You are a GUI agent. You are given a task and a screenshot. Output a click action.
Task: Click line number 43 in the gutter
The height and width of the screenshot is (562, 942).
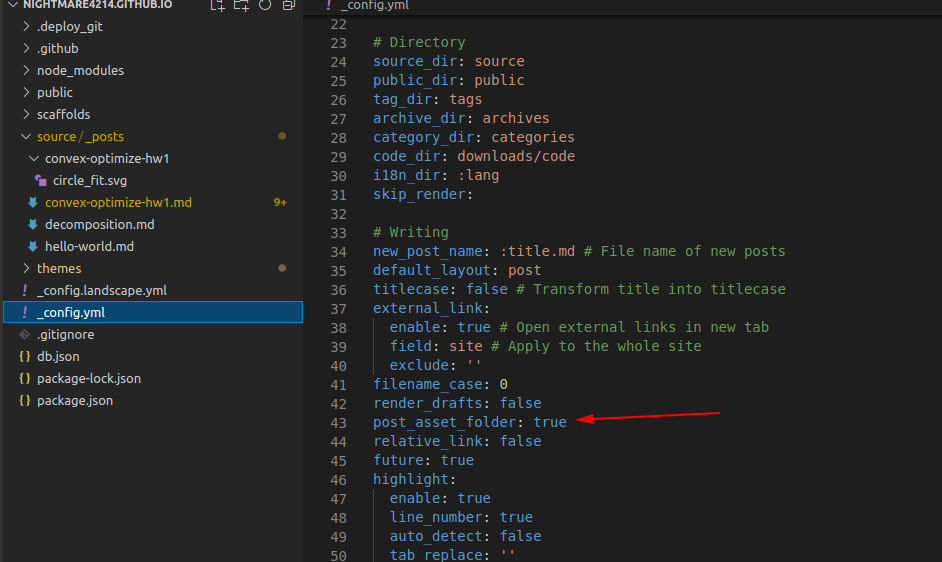[338, 423]
